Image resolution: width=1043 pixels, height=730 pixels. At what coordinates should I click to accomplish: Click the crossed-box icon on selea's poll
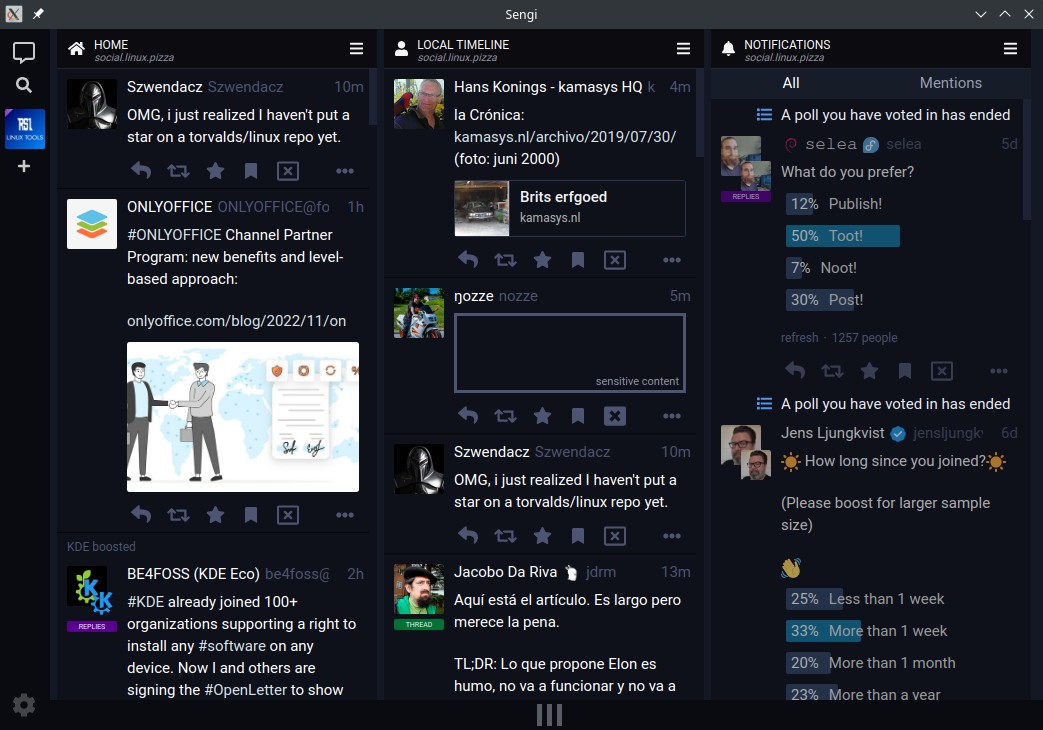point(942,371)
